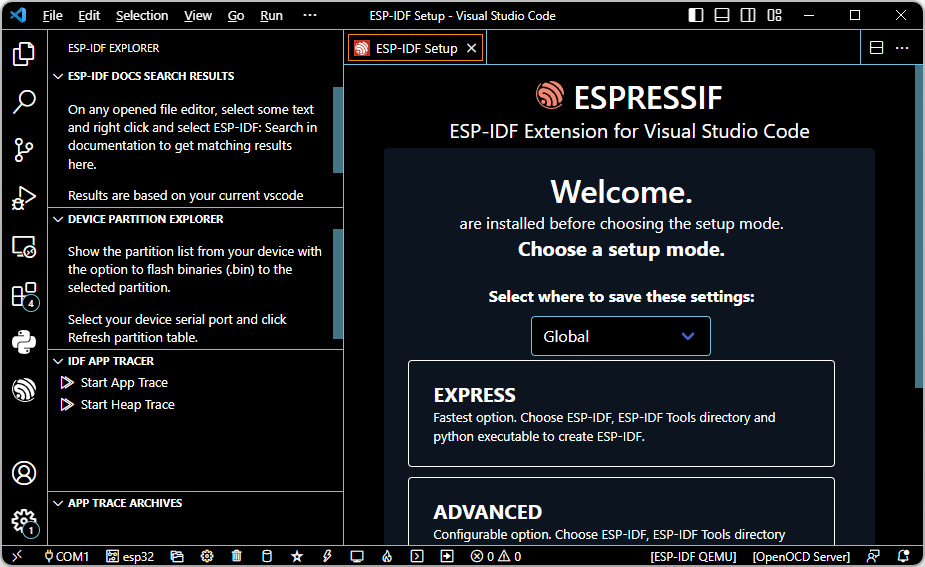Open the monitor device icon in status bar

coord(357,556)
